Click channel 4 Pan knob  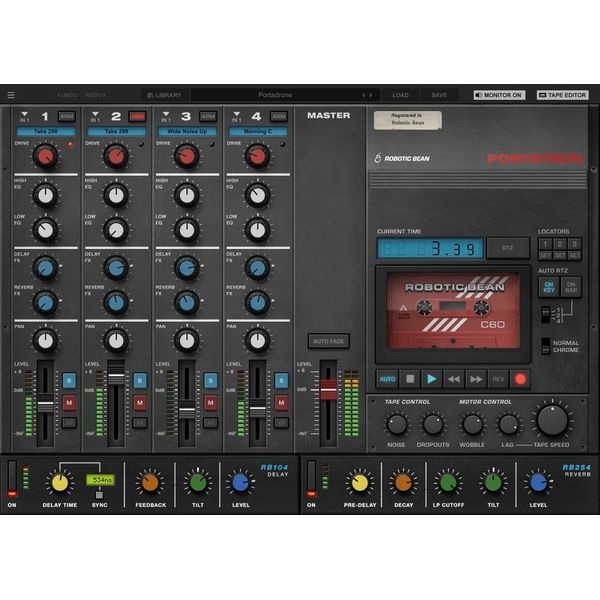click(x=258, y=341)
